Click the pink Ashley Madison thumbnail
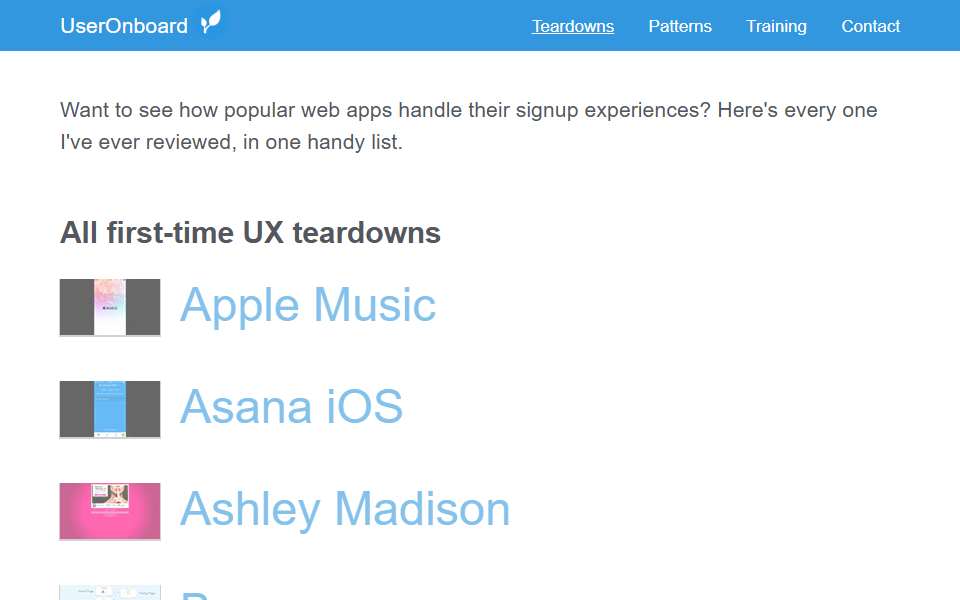The width and height of the screenshot is (960, 600). (110, 511)
